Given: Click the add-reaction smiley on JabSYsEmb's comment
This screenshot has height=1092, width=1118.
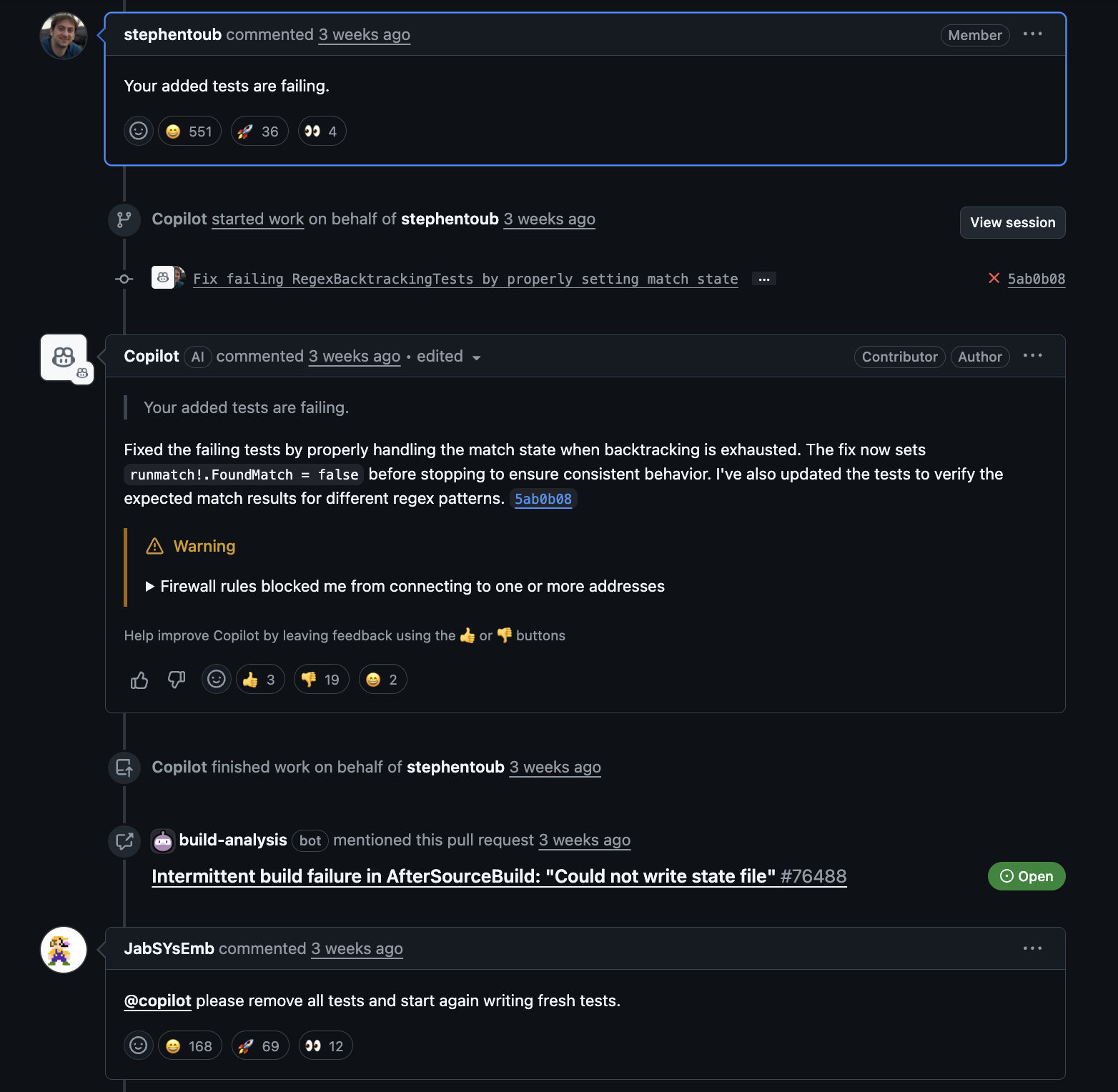Looking at the screenshot, I should tap(138, 1045).
